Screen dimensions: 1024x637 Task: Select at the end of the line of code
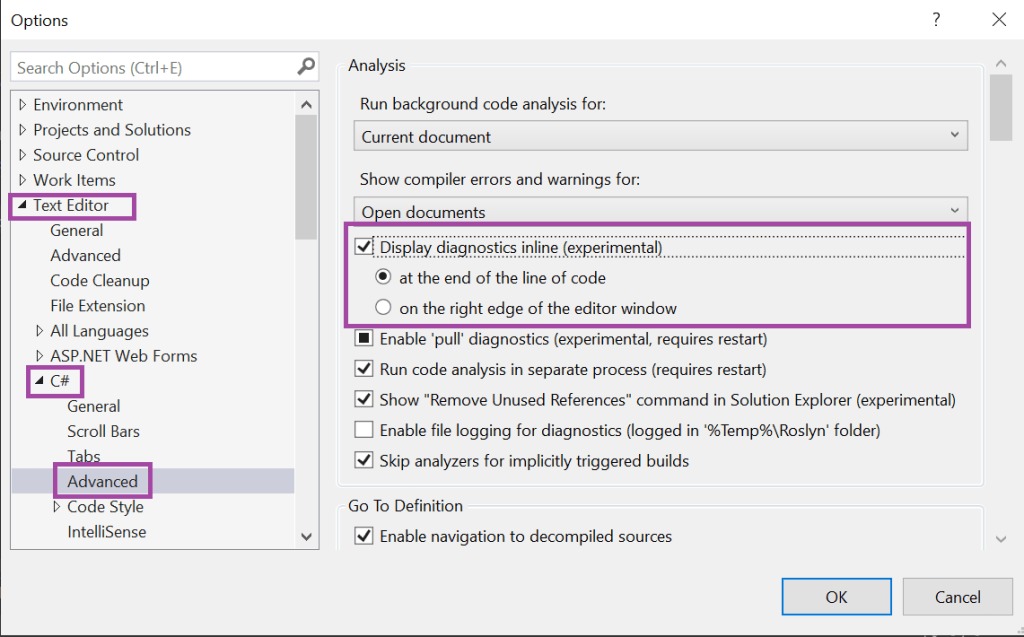coord(383,277)
